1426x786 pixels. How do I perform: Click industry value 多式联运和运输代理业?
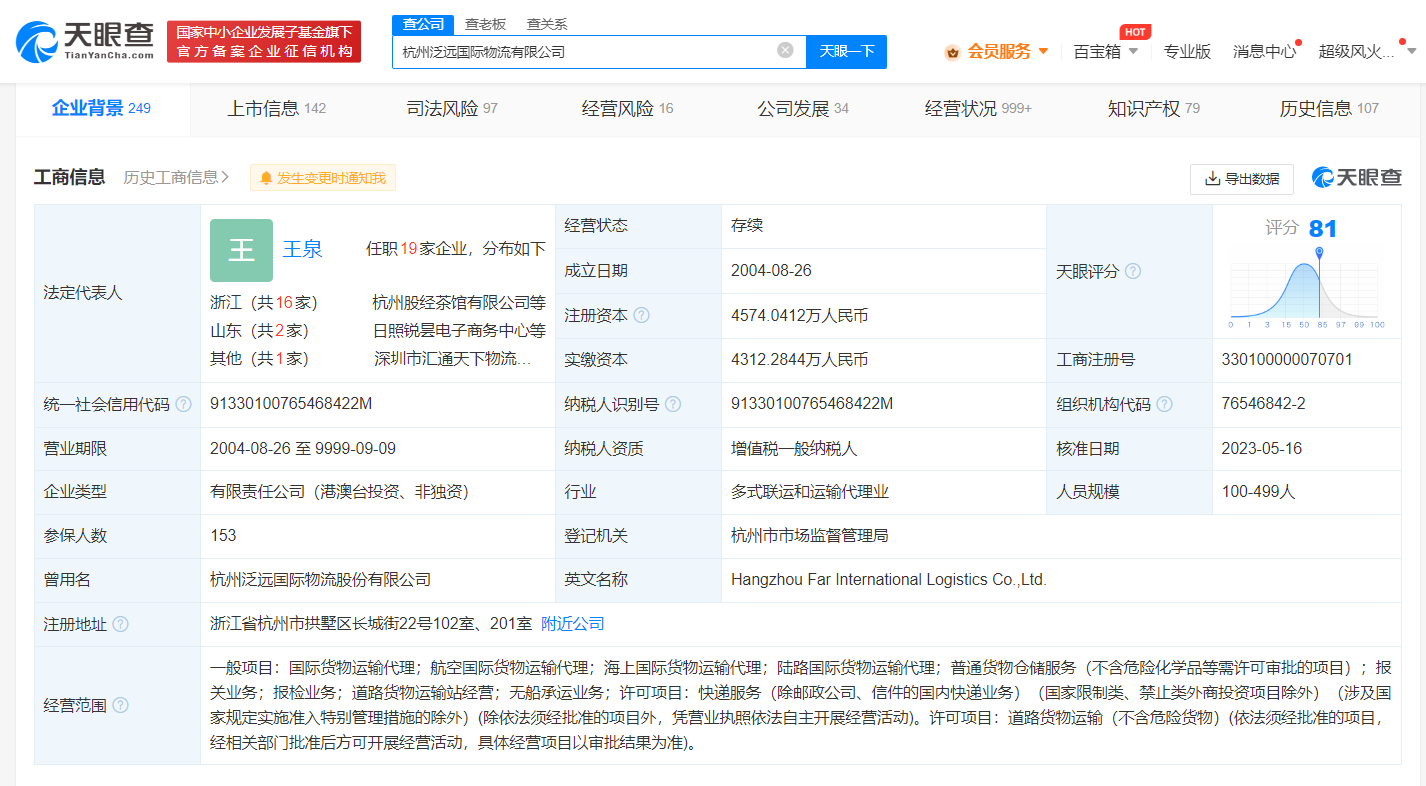[x=810, y=492]
